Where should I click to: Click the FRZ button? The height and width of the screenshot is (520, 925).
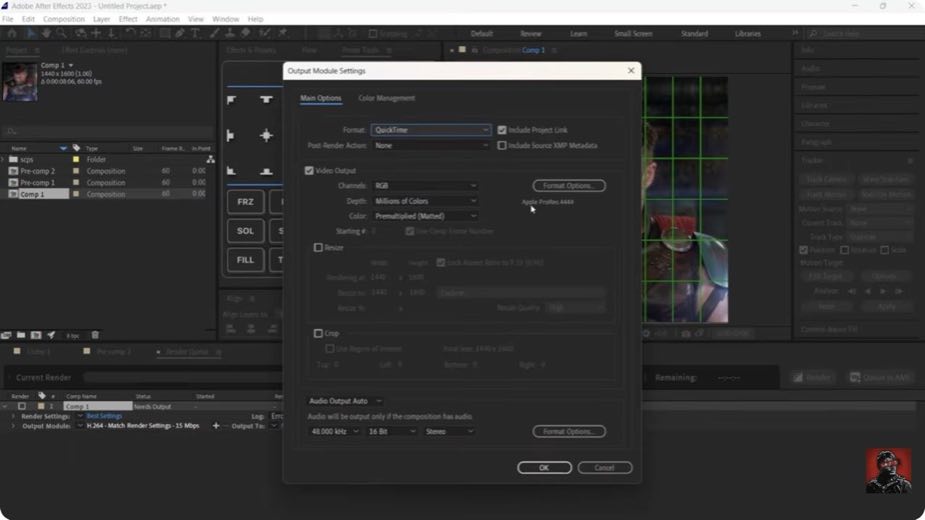click(x=245, y=202)
